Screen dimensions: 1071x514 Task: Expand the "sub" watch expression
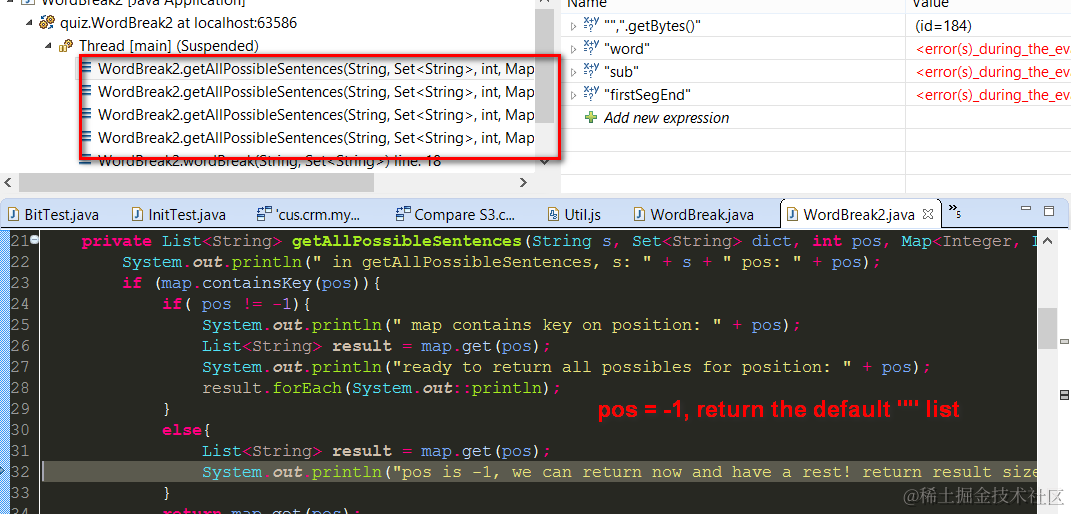click(x=574, y=72)
